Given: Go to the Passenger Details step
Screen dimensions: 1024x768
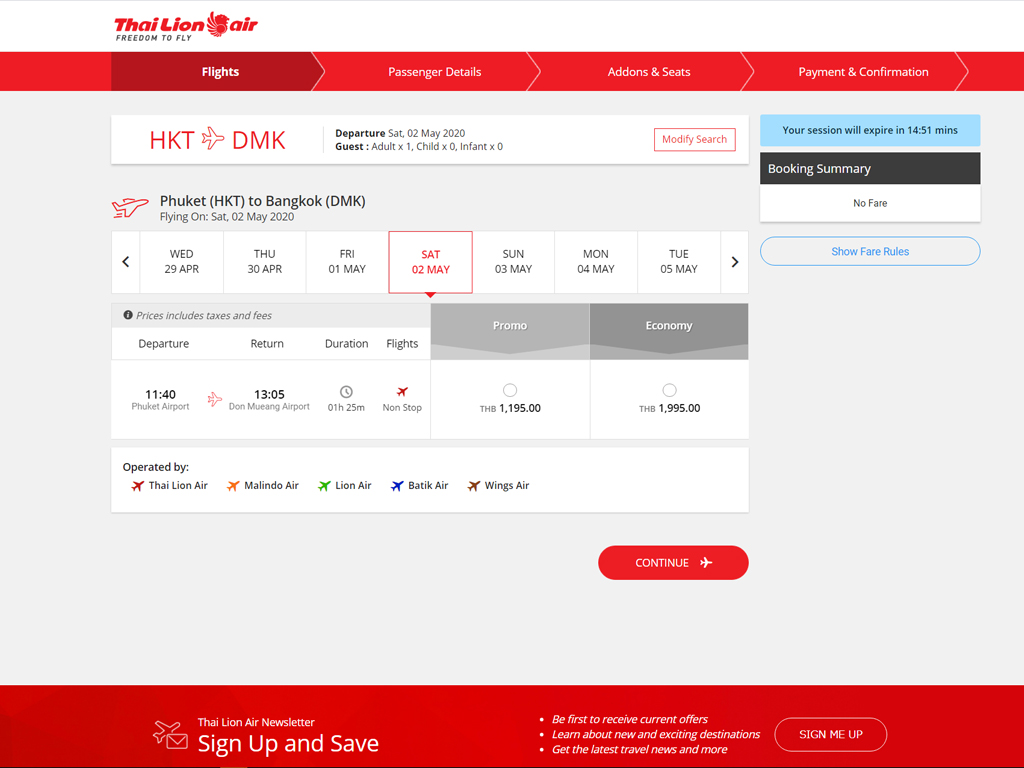Looking at the screenshot, I should click(x=434, y=72).
